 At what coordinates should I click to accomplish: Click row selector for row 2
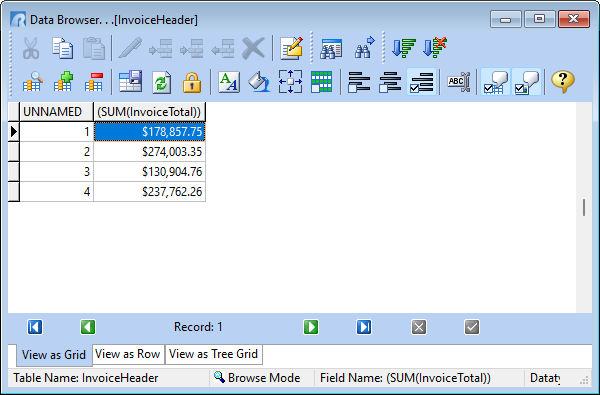[x=14, y=152]
